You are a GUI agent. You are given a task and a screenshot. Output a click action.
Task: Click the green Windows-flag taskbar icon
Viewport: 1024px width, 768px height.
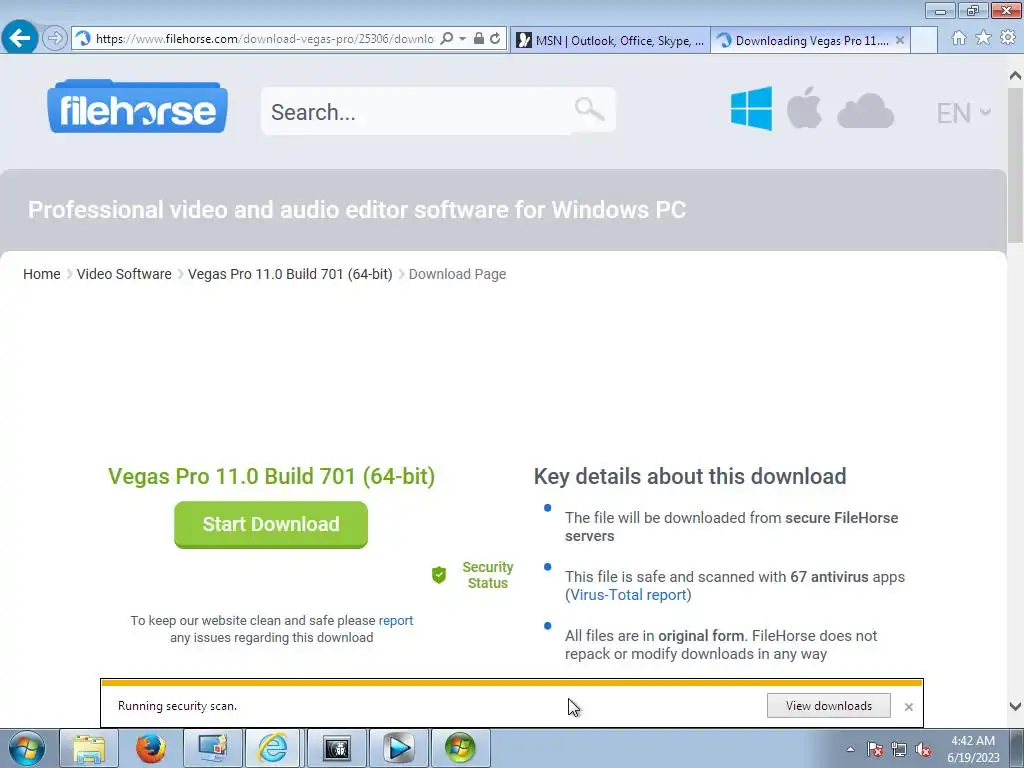[460, 748]
